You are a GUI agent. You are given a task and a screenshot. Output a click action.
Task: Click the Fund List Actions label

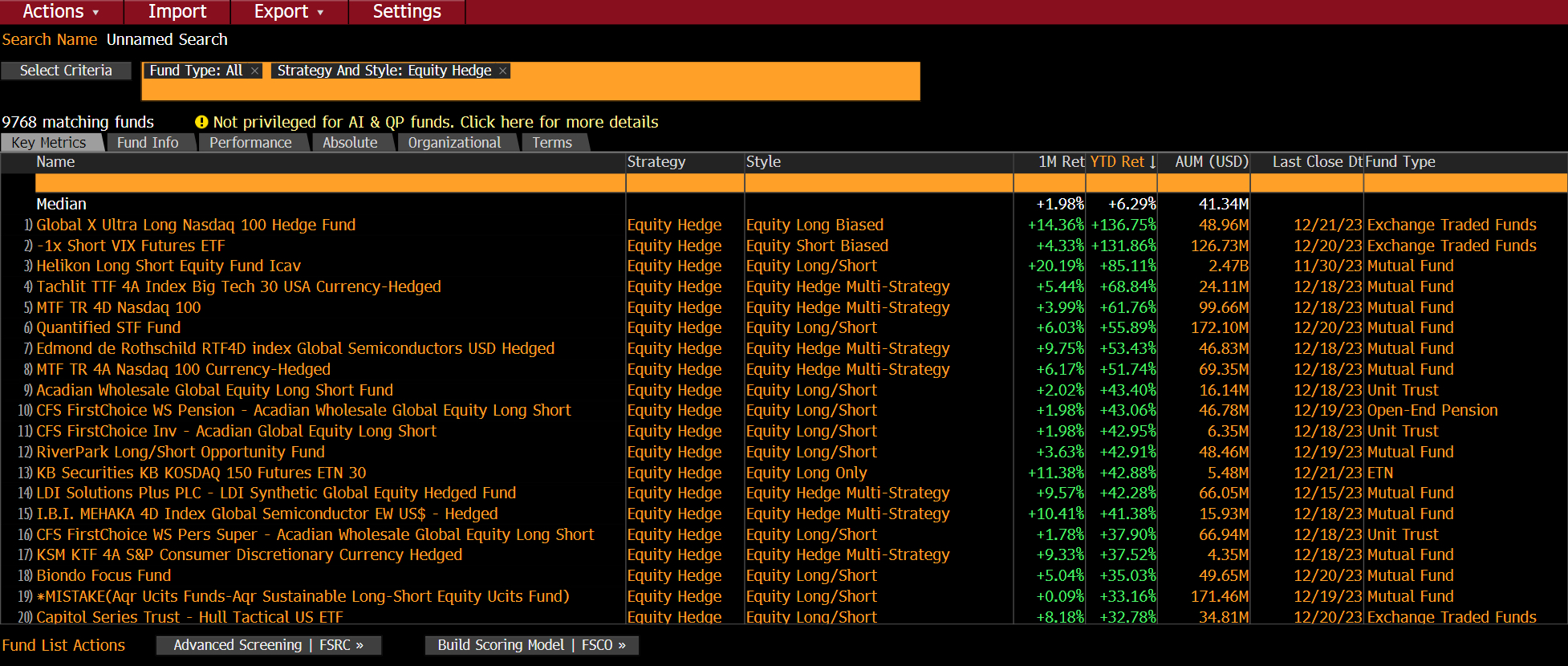point(63,646)
